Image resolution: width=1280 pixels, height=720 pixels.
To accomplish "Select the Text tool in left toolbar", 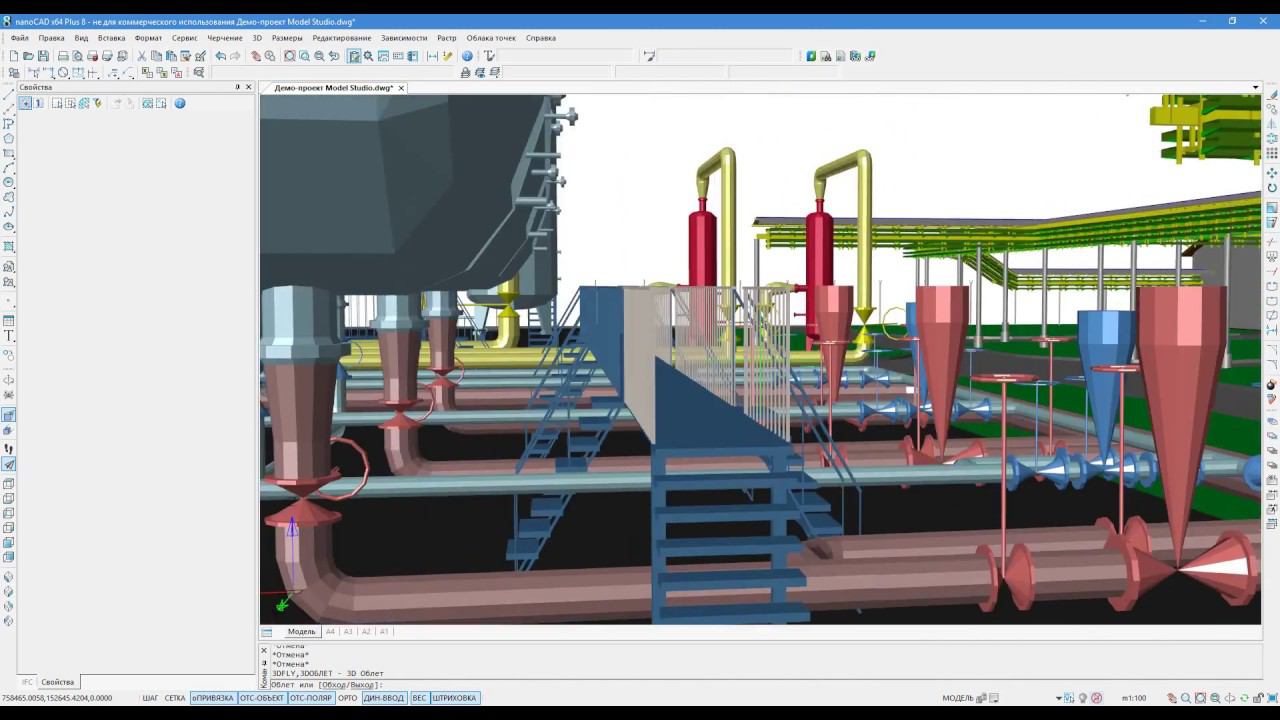I will (9, 336).
